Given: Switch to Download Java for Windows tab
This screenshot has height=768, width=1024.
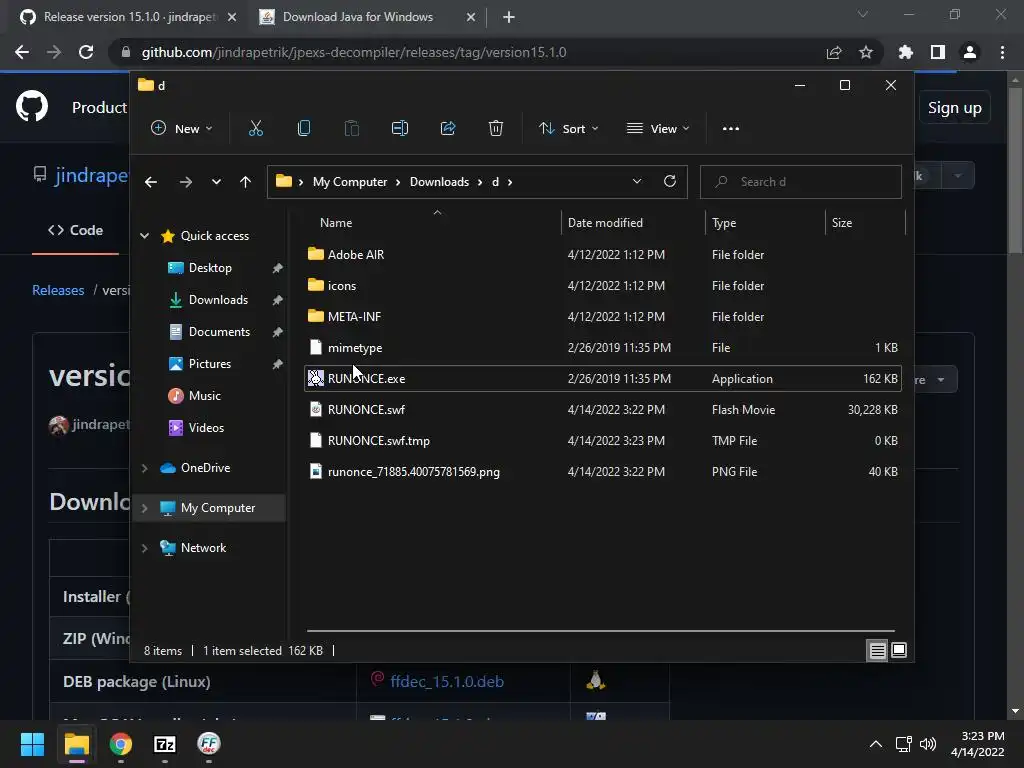Looking at the screenshot, I should (358, 17).
